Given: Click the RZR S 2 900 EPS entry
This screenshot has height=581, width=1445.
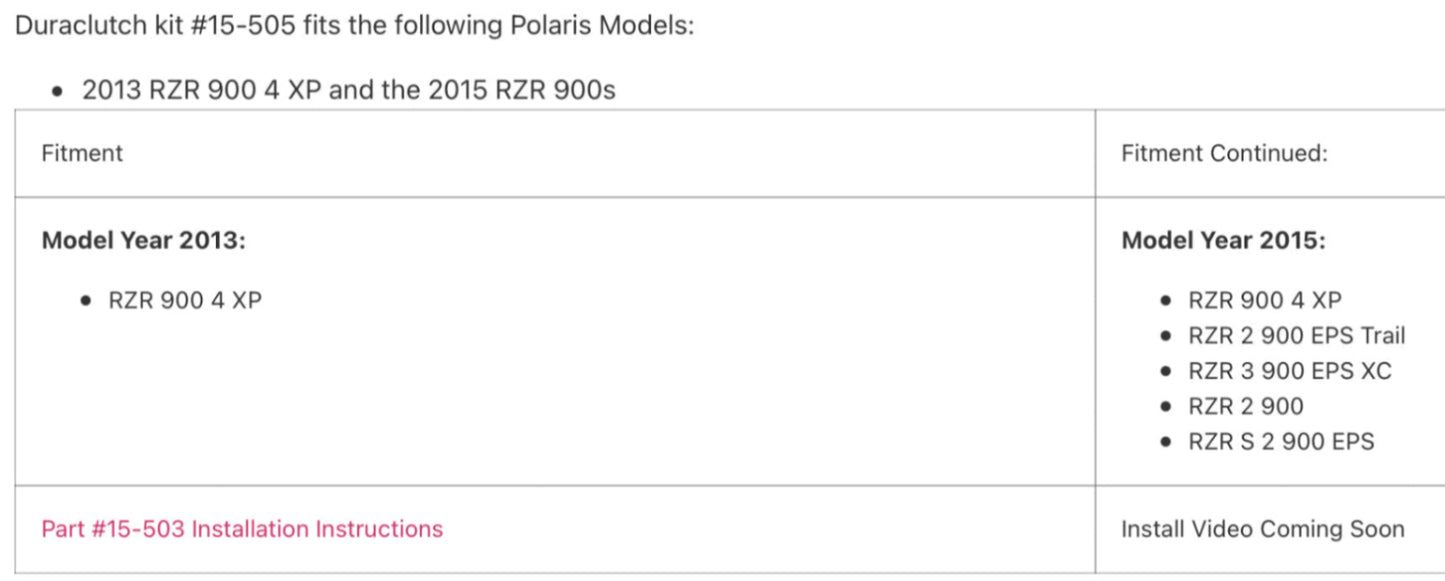Looking at the screenshot, I should 1281,441.
